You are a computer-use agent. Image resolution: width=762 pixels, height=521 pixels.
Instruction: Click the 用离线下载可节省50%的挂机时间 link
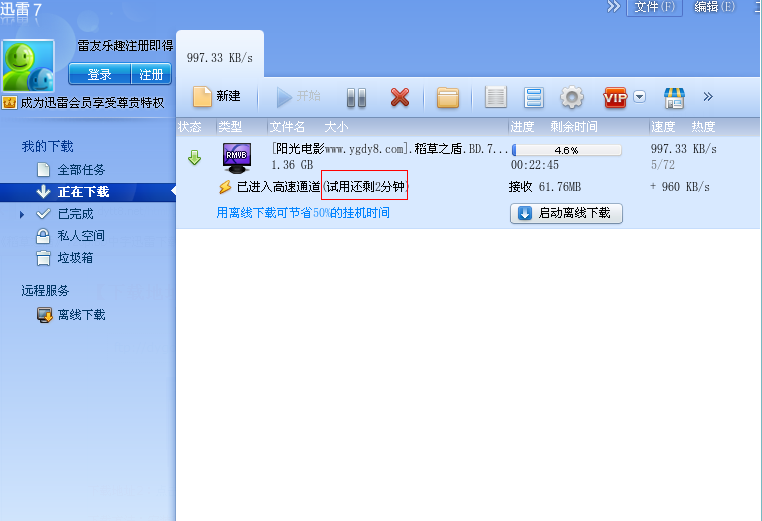point(303,213)
